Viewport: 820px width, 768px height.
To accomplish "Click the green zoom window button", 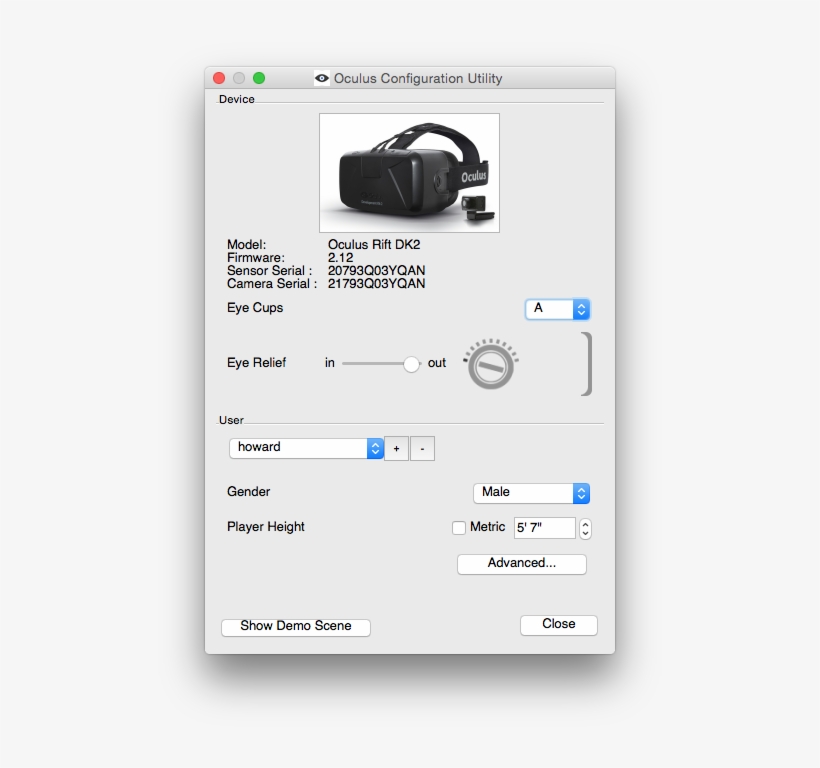I will [x=259, y=78].
